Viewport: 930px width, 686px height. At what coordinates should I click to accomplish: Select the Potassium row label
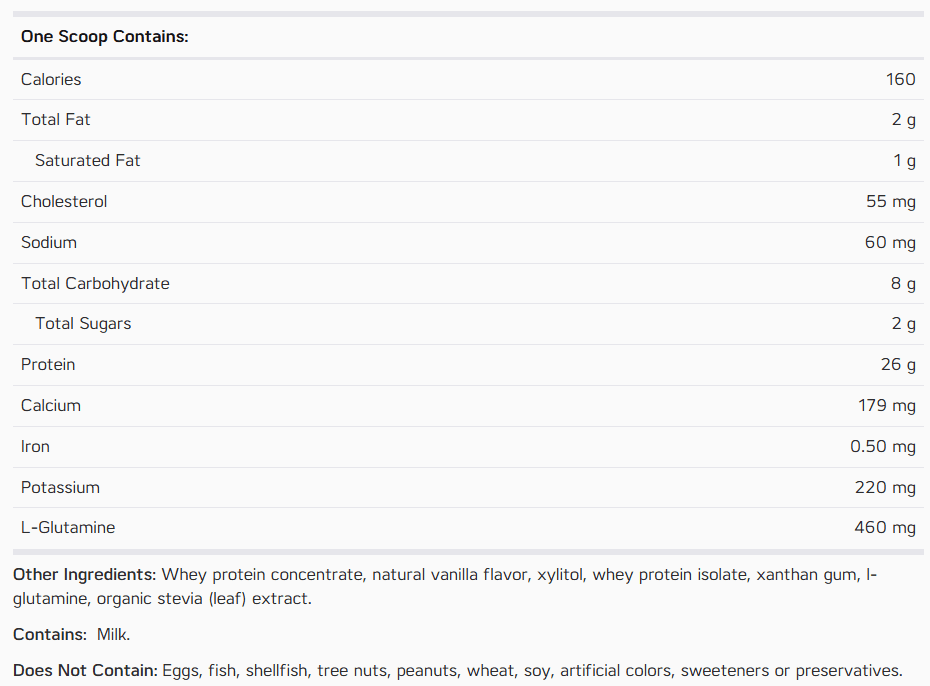(60, 487)
